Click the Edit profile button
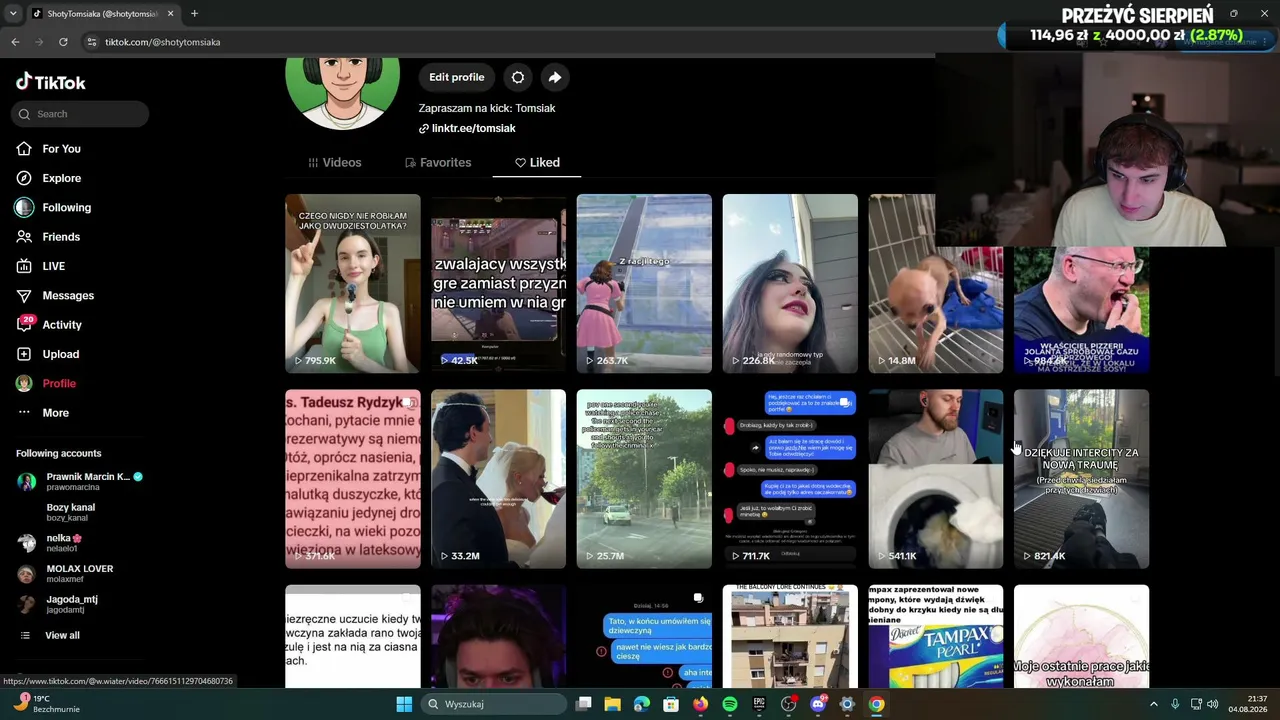This screenshot has height=720, width=1280. pyautogui.click(x=457, y=77)
